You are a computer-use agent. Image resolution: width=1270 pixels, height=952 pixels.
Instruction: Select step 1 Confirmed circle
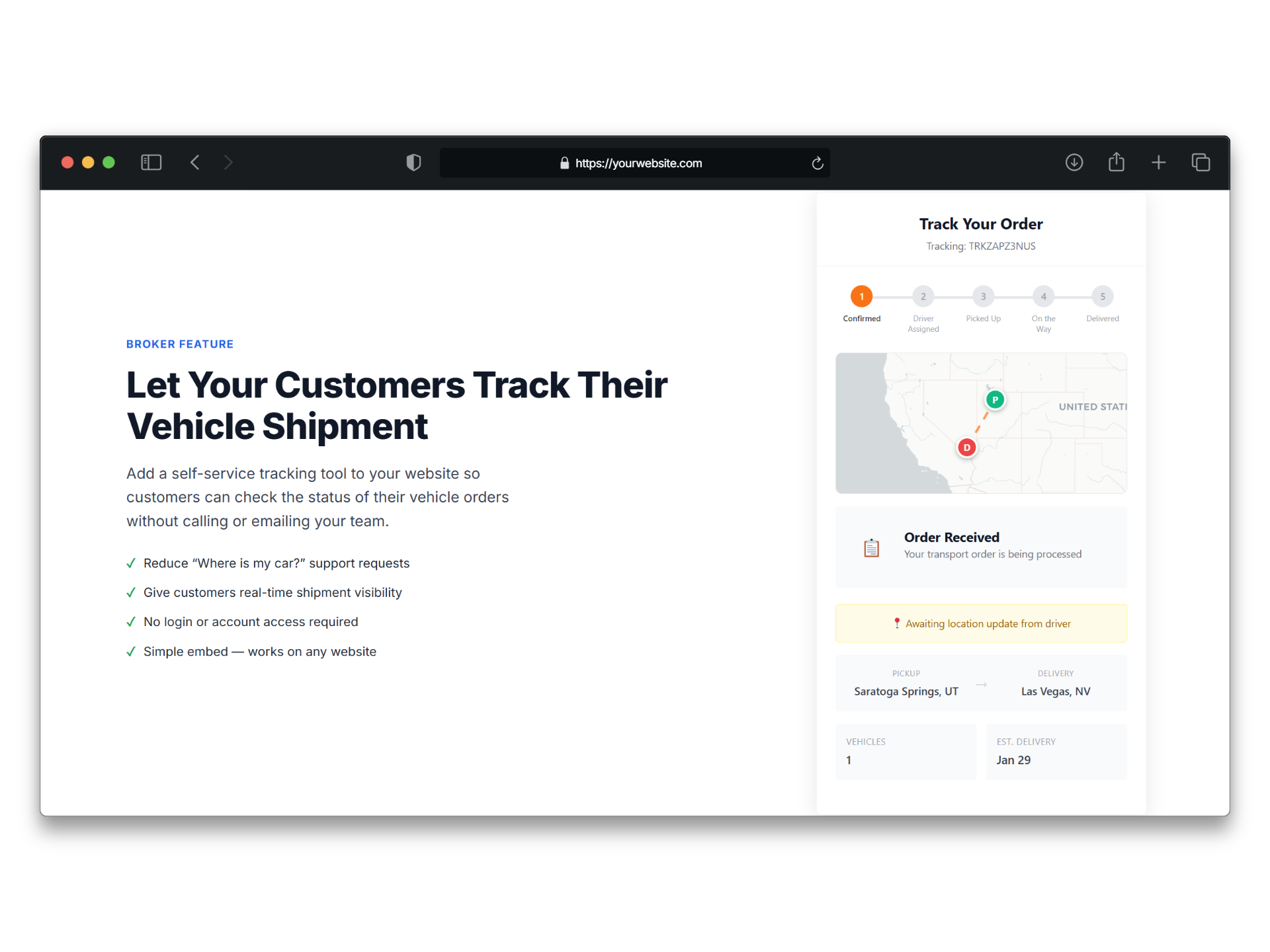(x=861, y=297)
